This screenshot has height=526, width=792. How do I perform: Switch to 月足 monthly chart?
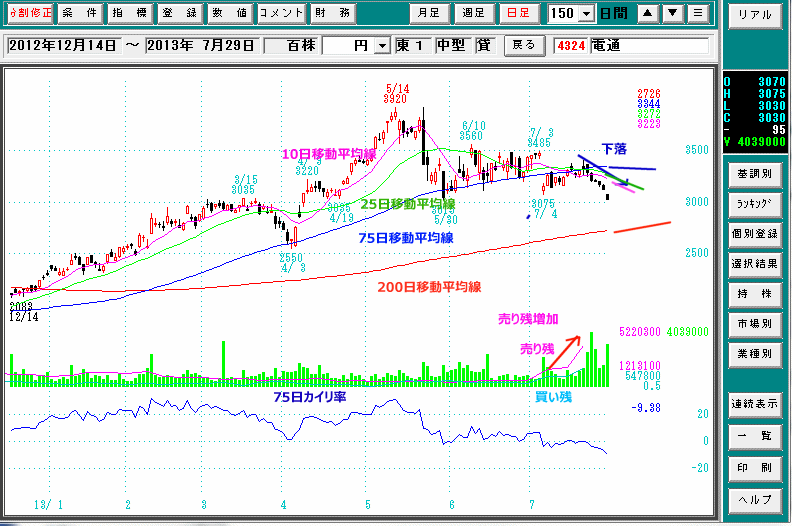(x=428, y=13)
